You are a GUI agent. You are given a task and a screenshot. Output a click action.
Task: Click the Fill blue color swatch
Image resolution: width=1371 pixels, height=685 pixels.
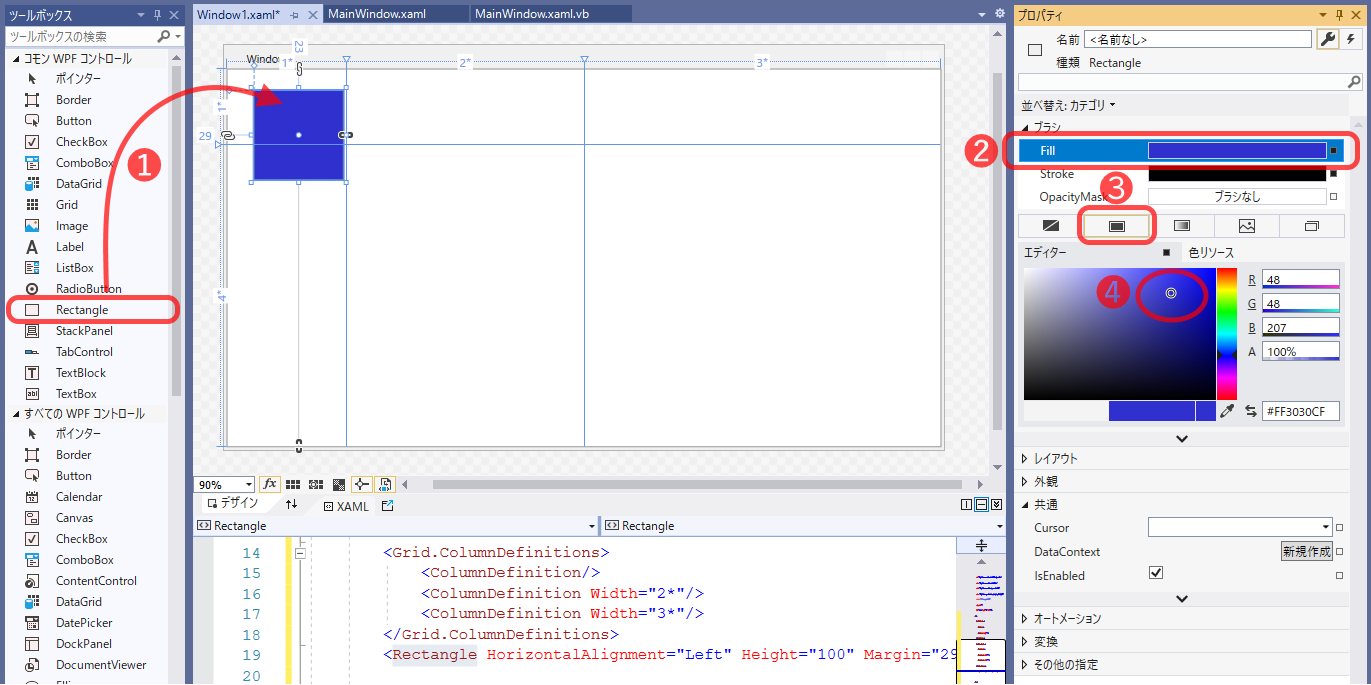pos(1237,151)
